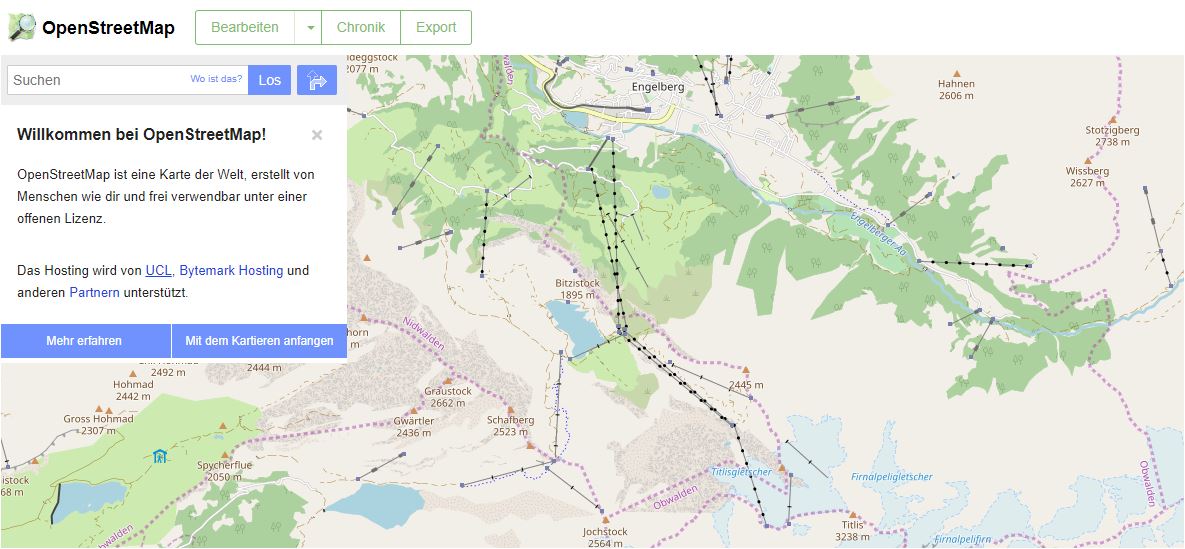Click the Los search button

coord(270,79)
